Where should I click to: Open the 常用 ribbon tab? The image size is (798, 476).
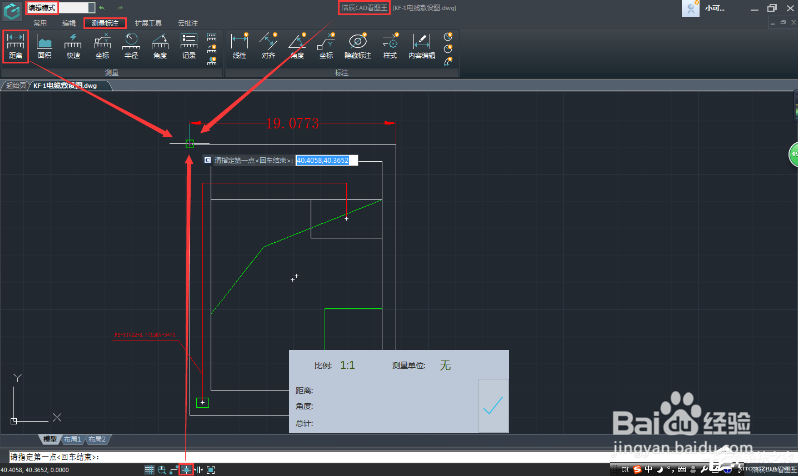tap(40, 23)
